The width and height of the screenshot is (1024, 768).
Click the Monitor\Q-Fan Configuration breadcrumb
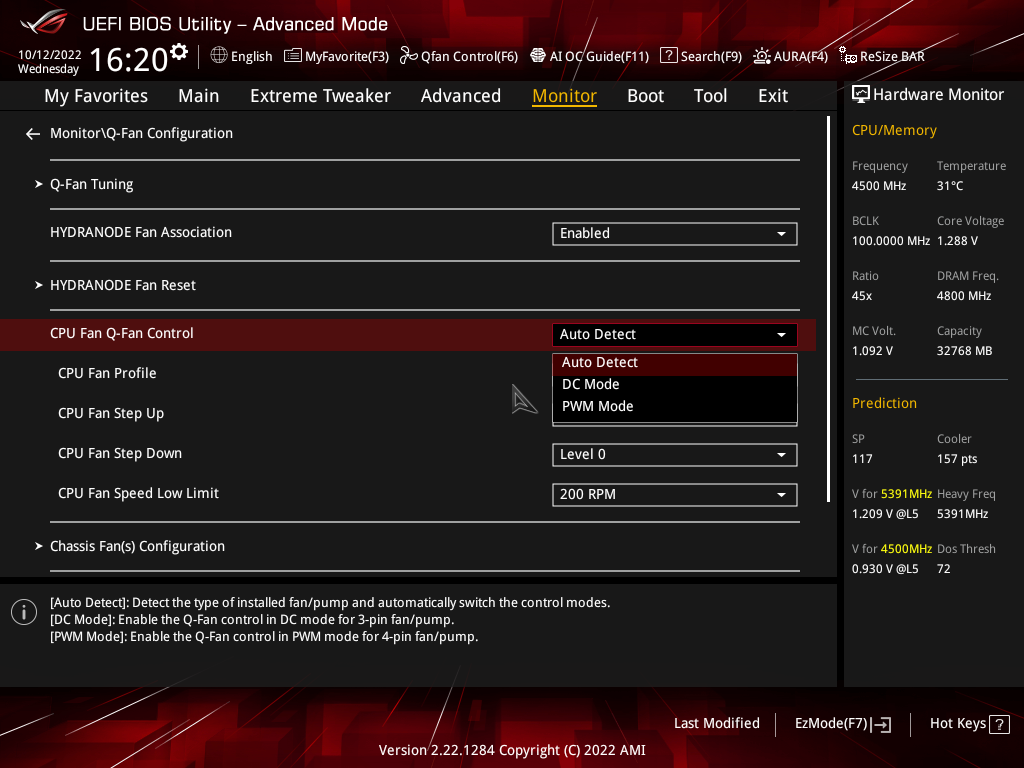[x=141, y=133]
